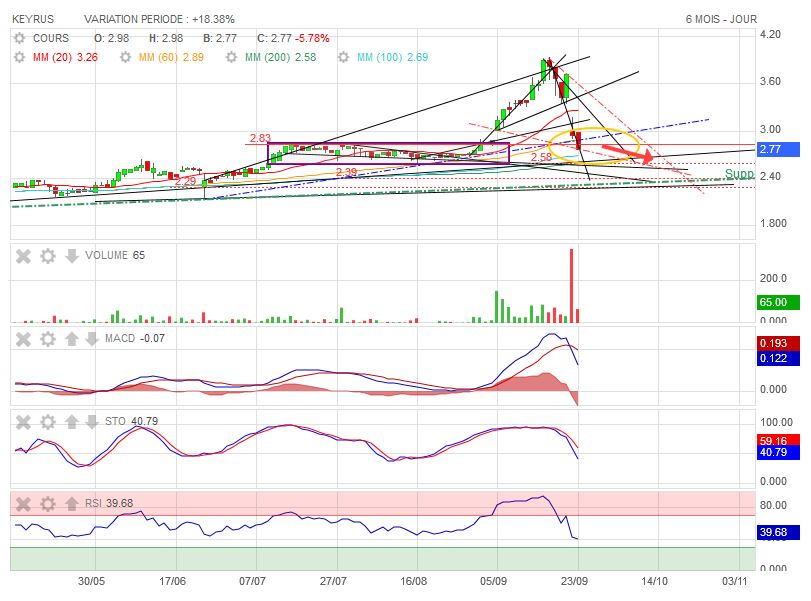Click the KEYRUS stock title
Image resolution: width=811 pixels, height=601 pixels.
tap(33, 19)
